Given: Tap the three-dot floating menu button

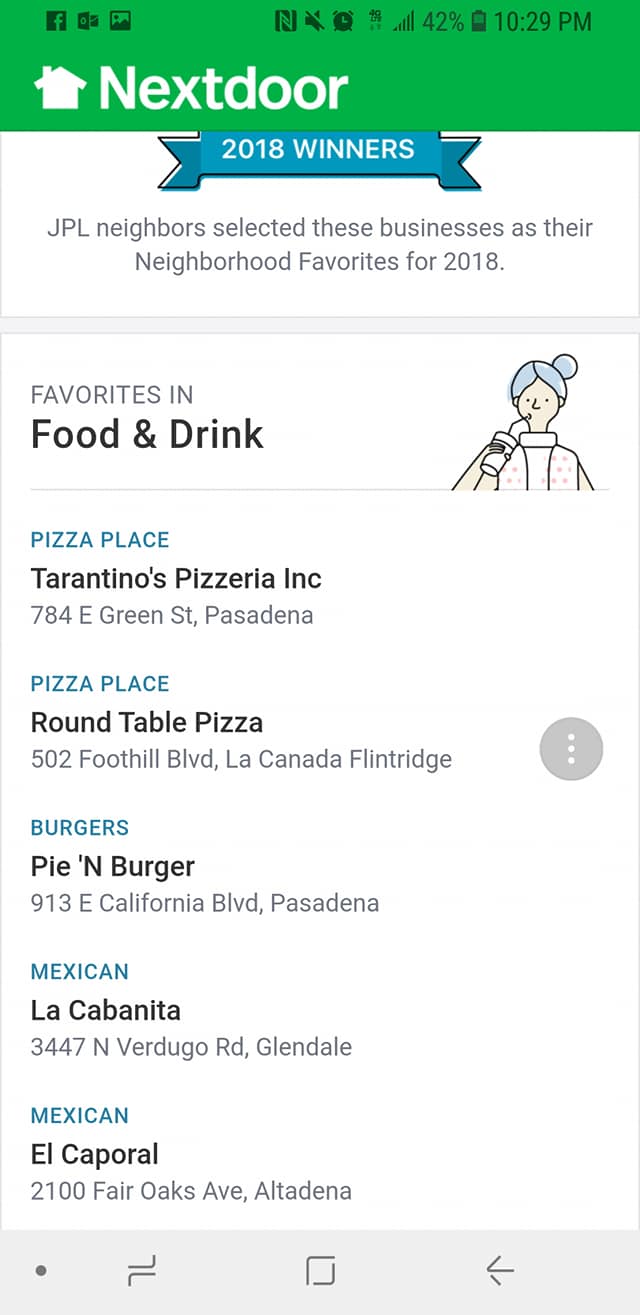Looking at the screenshot, I should pyautogui.click(x=571, y=748).
